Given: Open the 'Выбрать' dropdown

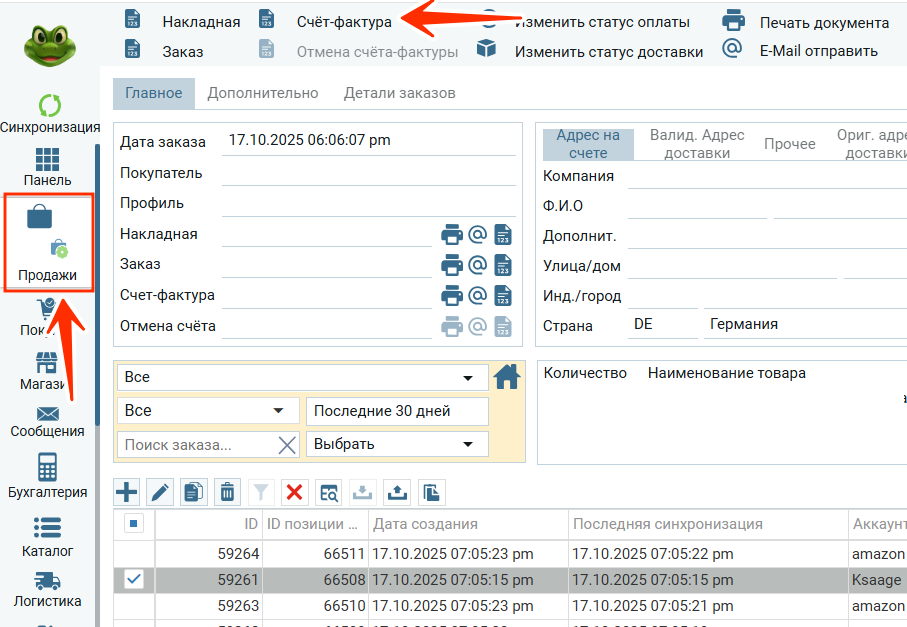Looking at the screenshot, I should tap(396, 444).
